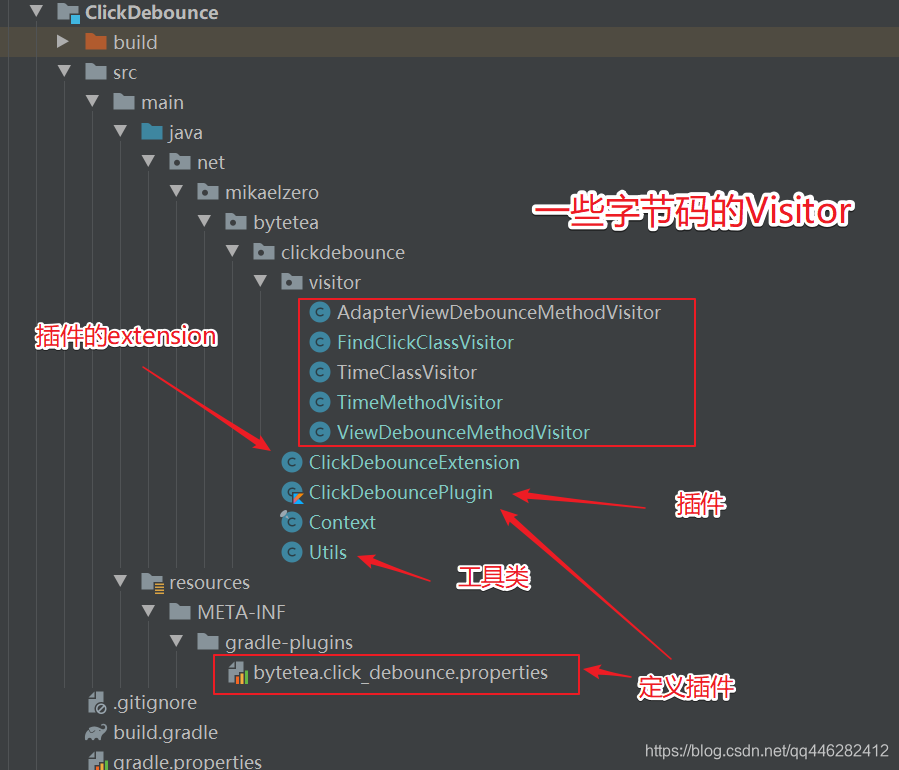The height and width of the screenshot is (770, 899).
Task: Open the Context class
Action: pos(342,522)
